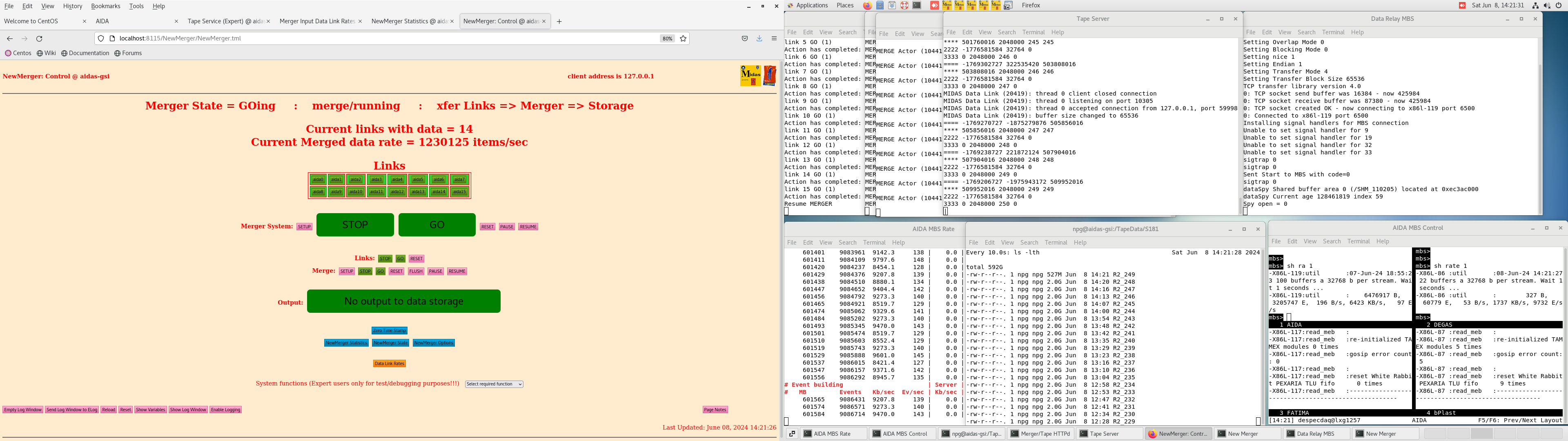
Task: Click Firefox launcher in top panel
Action: [867, 5]
